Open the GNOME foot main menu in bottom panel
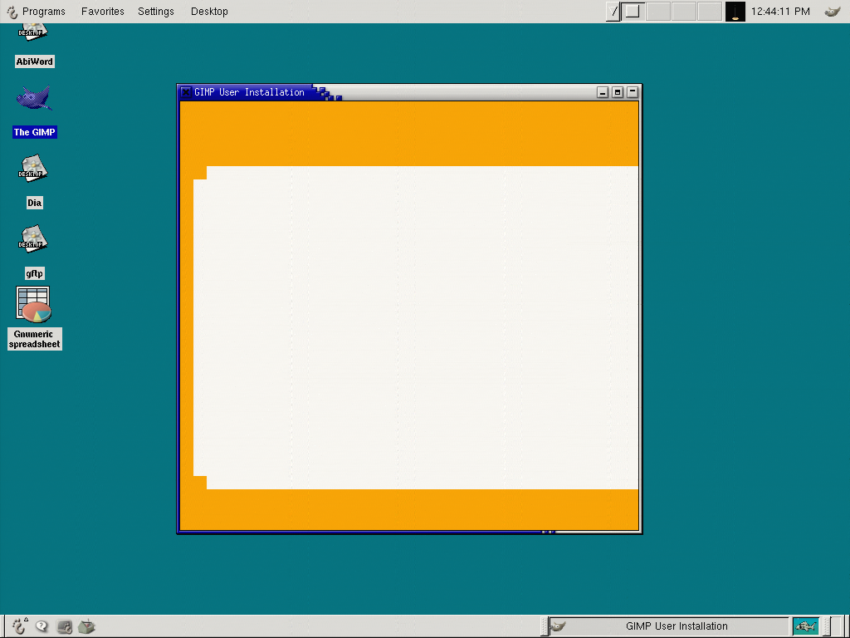Screen dimensions: 850x638 [20, 626]
